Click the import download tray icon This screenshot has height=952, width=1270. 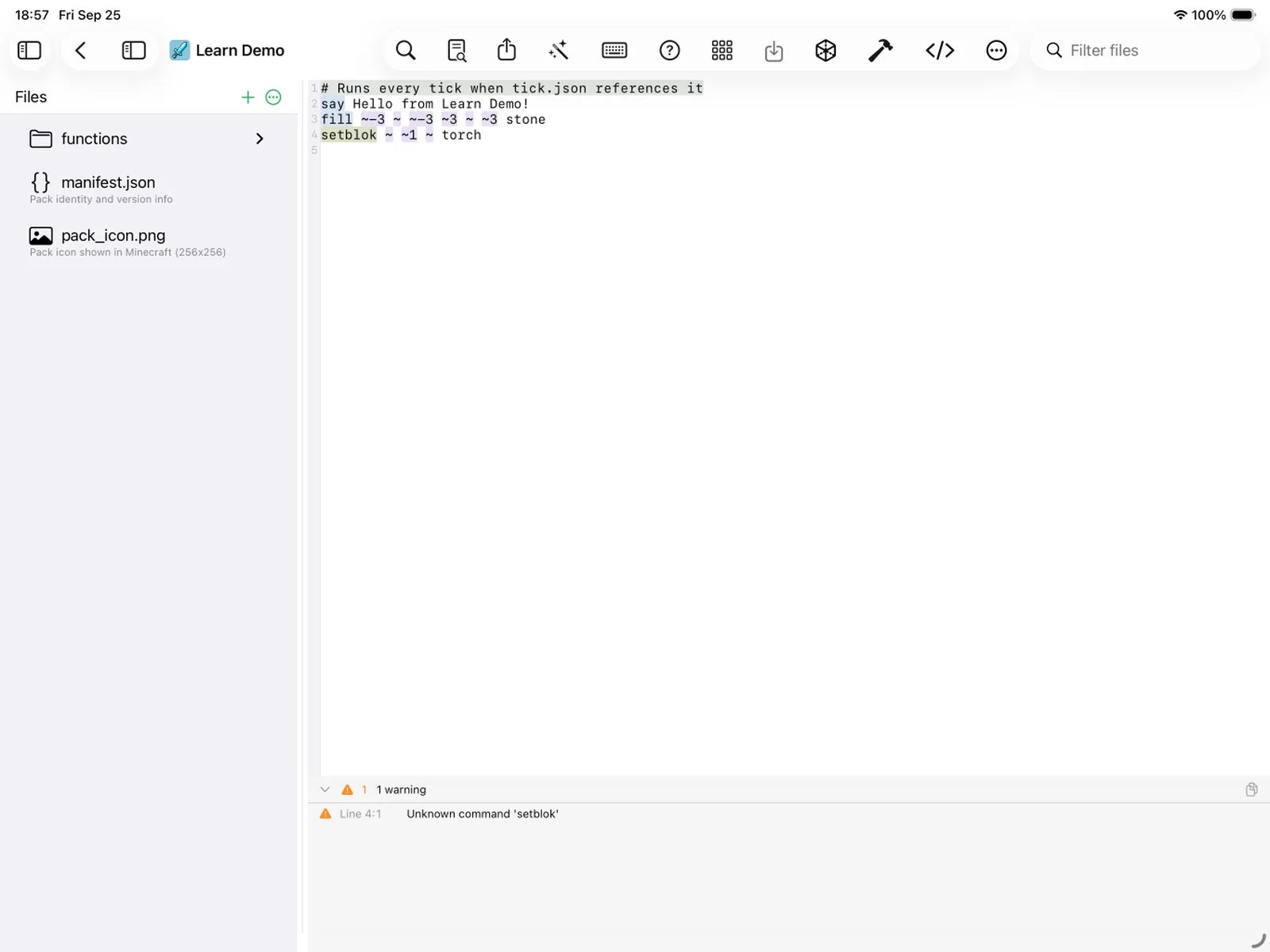774,52
